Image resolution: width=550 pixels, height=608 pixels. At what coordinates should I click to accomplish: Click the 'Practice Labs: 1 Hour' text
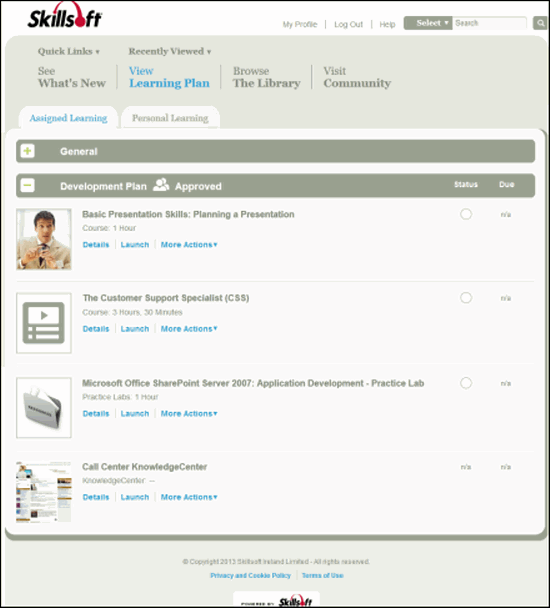120,397
